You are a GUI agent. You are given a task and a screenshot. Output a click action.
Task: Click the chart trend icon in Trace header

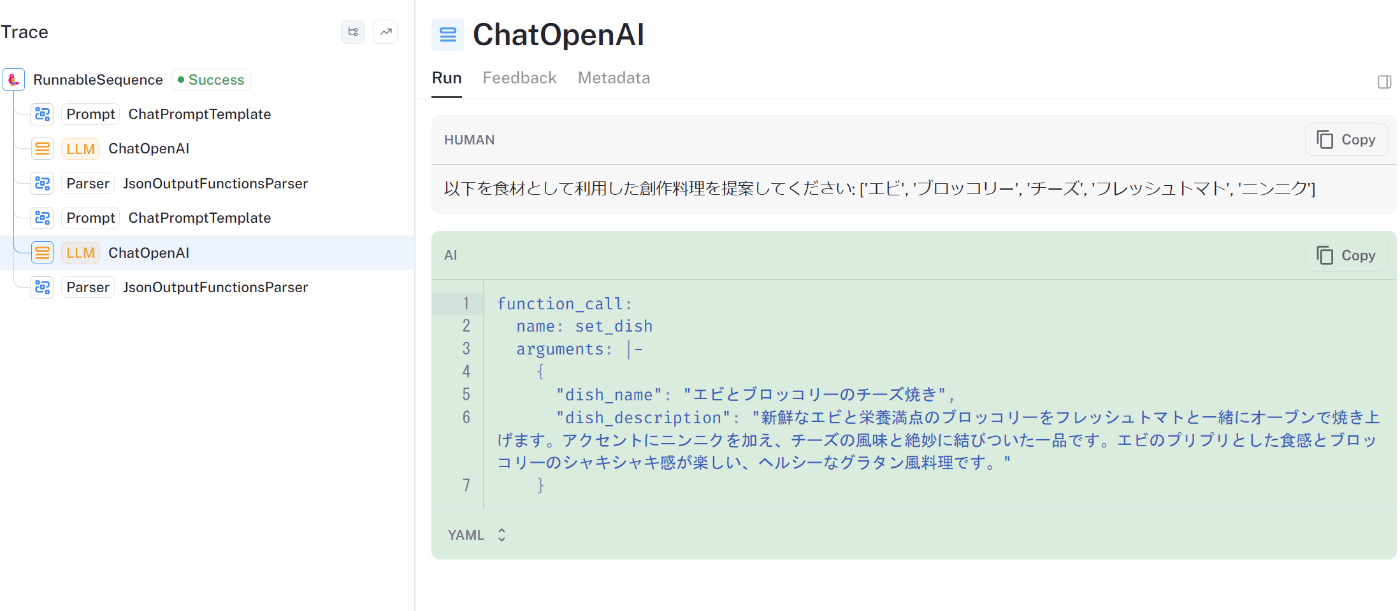[x=386, y=32]
